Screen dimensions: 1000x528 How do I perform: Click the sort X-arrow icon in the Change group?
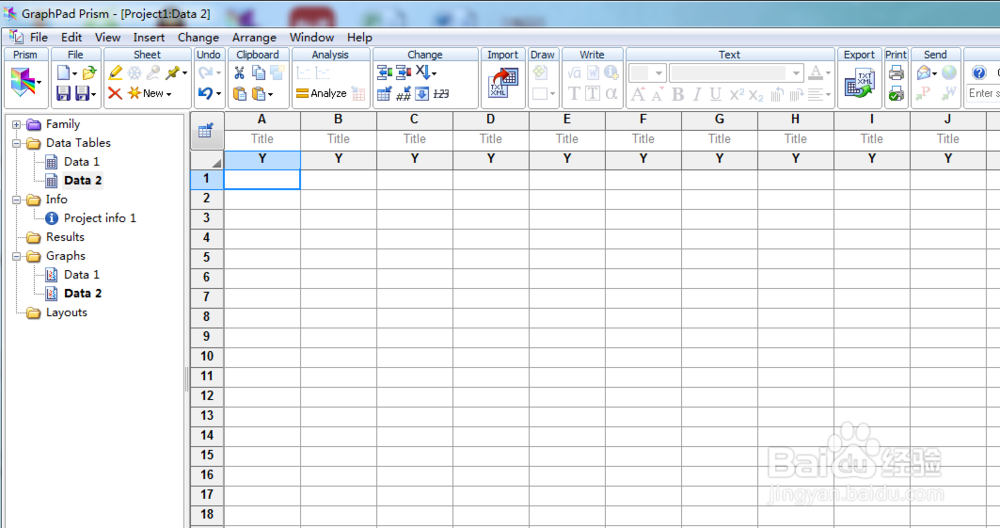point(423,72)
